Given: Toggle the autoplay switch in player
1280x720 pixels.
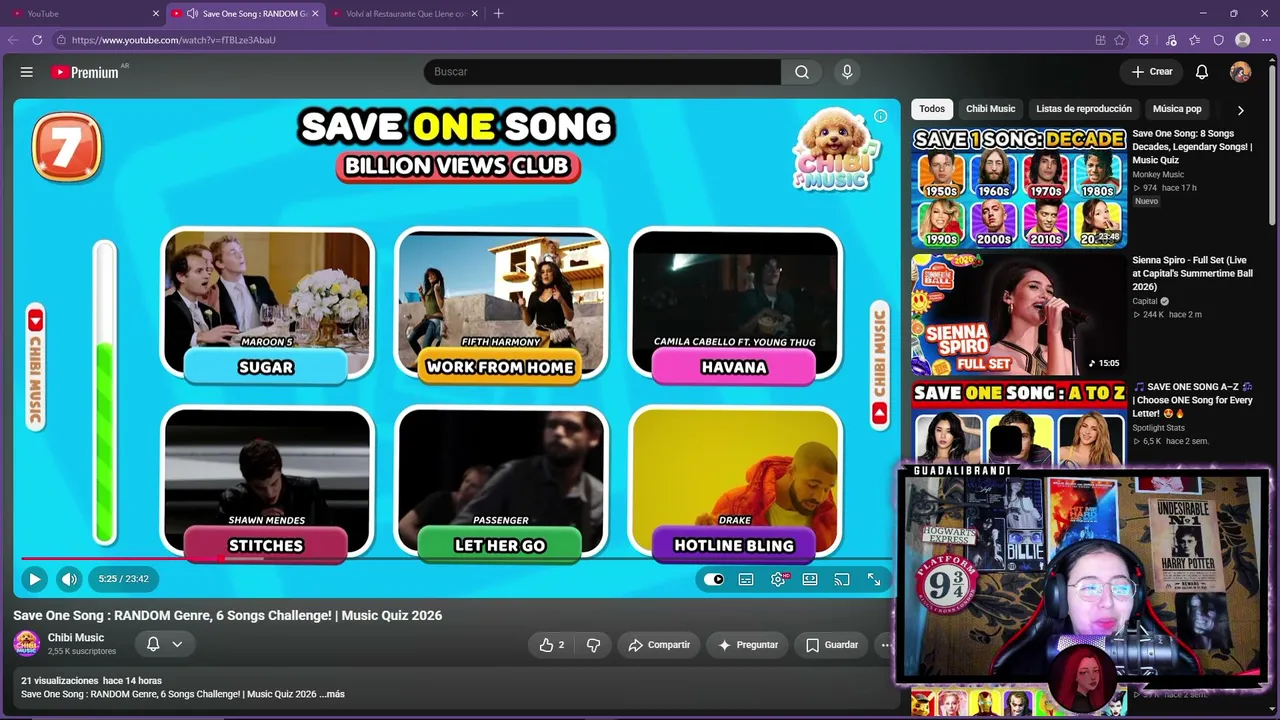Looking at the screenshot, I should tap(713, 579).
